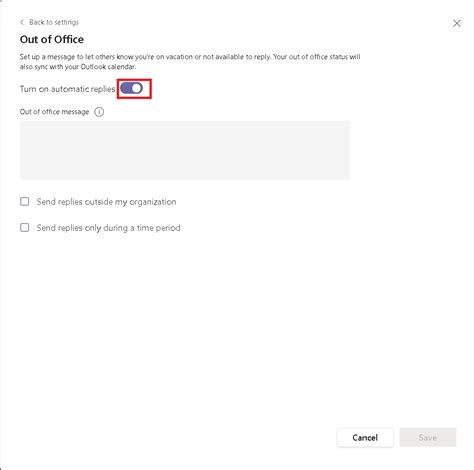474x470 pixels.
Task: Click the 'Send replies only during a time period' label text
Action: coord(108,228)
